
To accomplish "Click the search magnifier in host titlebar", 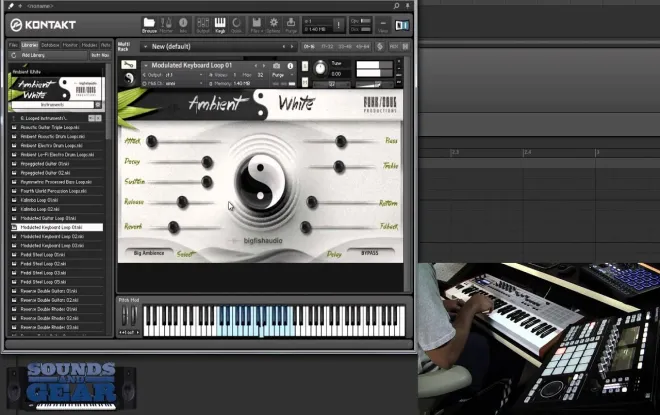I will click(396, 6).
